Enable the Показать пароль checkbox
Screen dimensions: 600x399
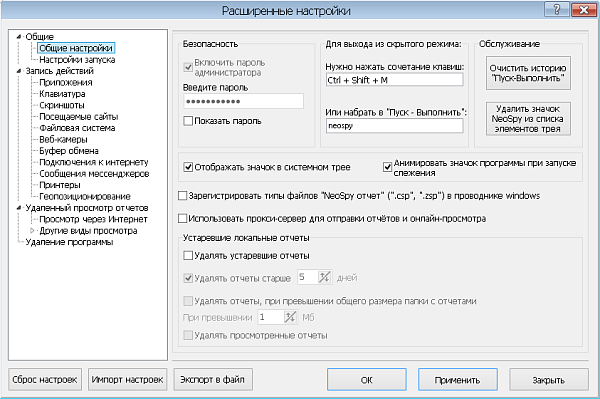pyautogui.click(x=188, y=121)
